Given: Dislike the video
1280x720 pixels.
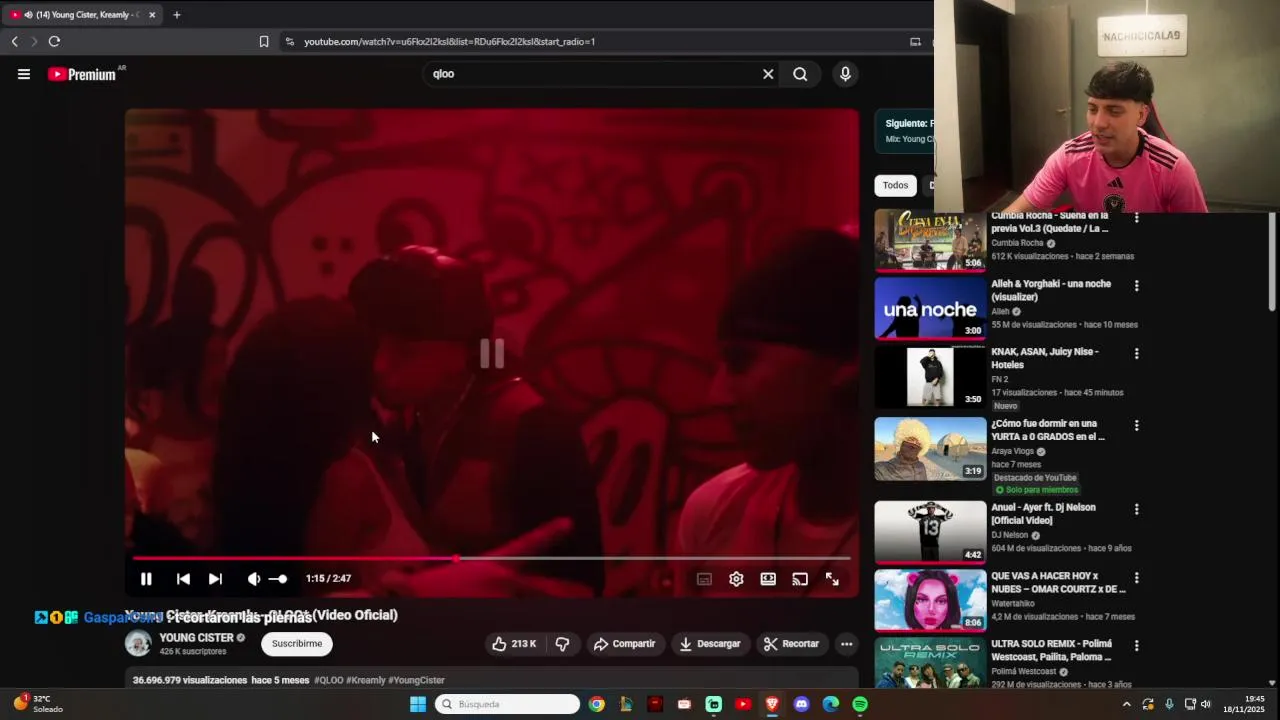Looking at the screenshot, I should click(x=562, y=644).
